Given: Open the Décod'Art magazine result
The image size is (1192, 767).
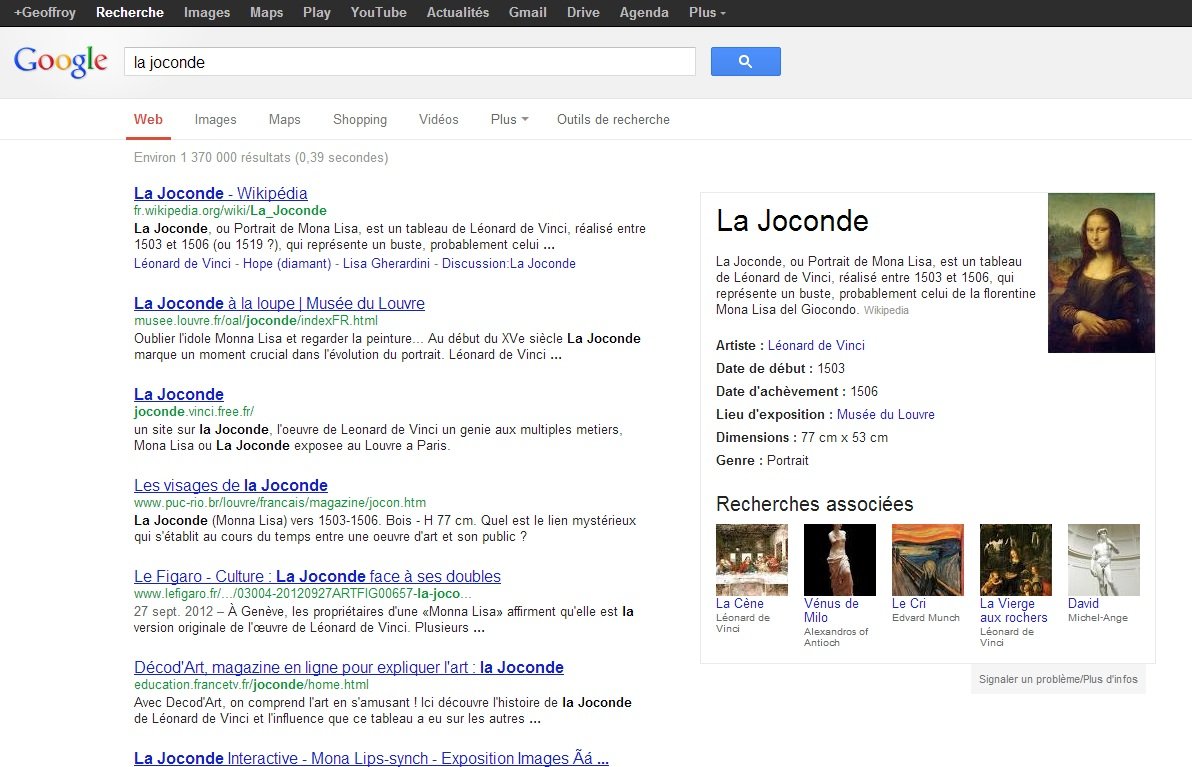Looking at the screenshot, I should [349, 667].
